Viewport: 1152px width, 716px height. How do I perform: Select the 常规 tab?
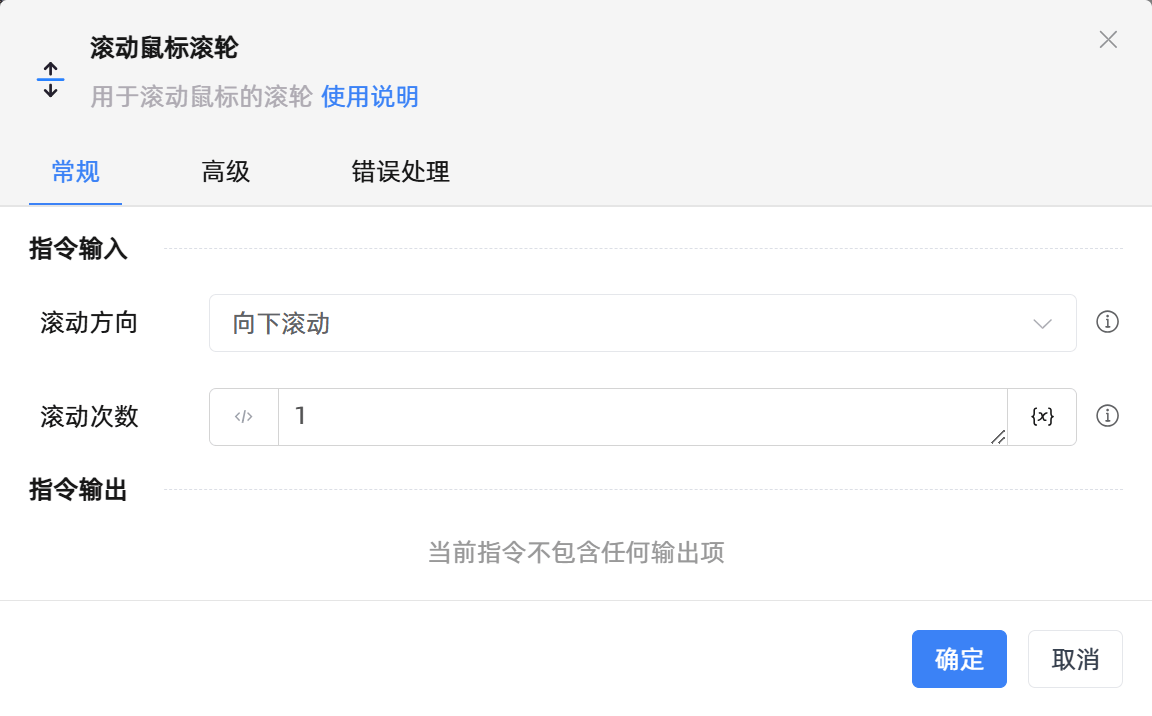pyautogui.click(x=75, y=172)
